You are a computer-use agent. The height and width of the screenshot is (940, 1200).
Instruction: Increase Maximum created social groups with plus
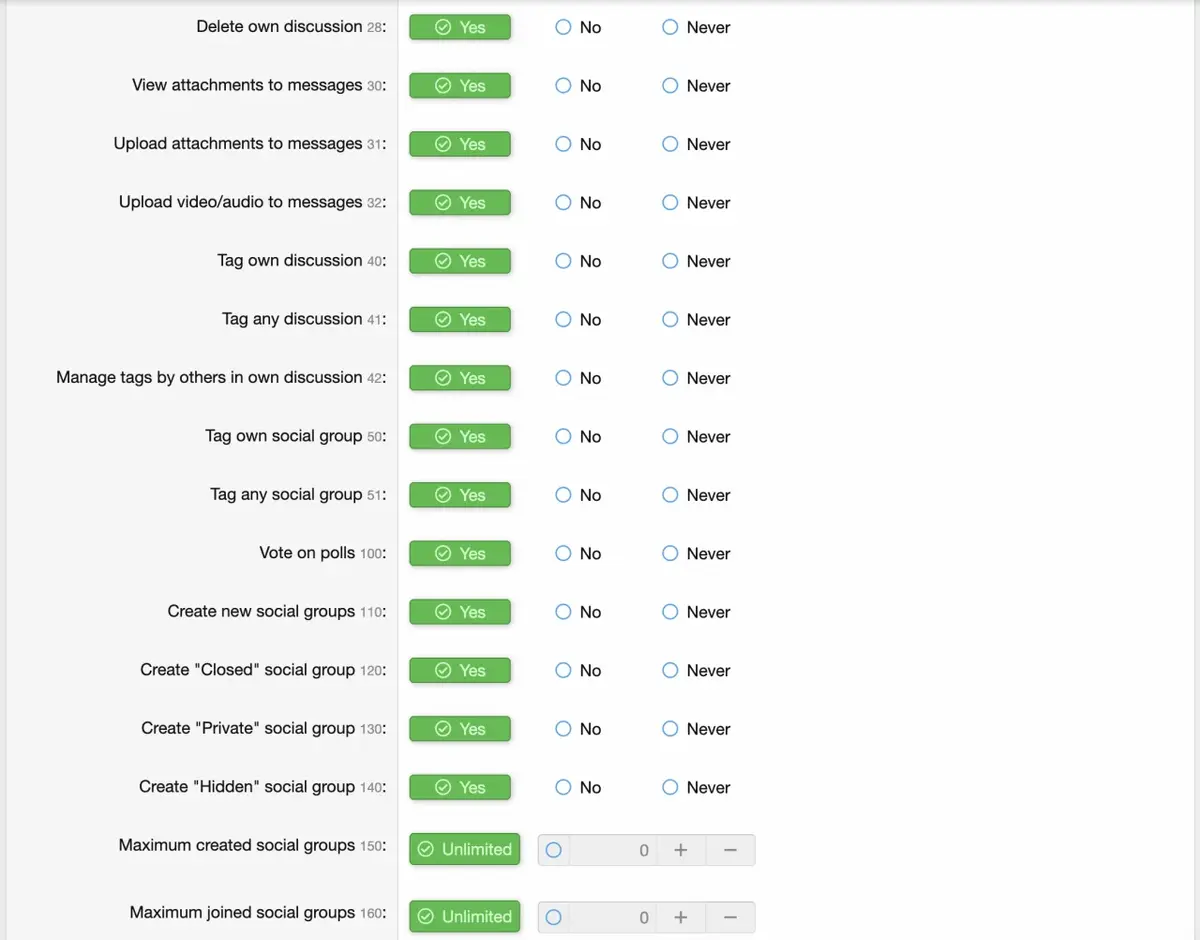coord(680,850)
